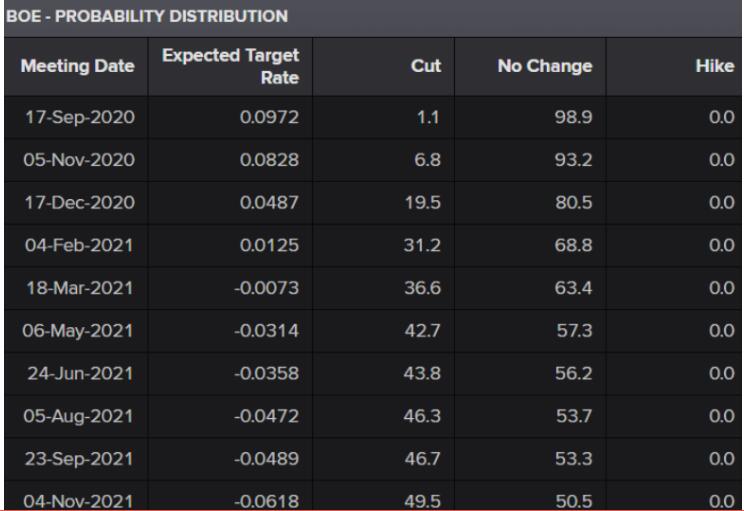Click the expected rate value 0.0487

(x=270, y=203)
